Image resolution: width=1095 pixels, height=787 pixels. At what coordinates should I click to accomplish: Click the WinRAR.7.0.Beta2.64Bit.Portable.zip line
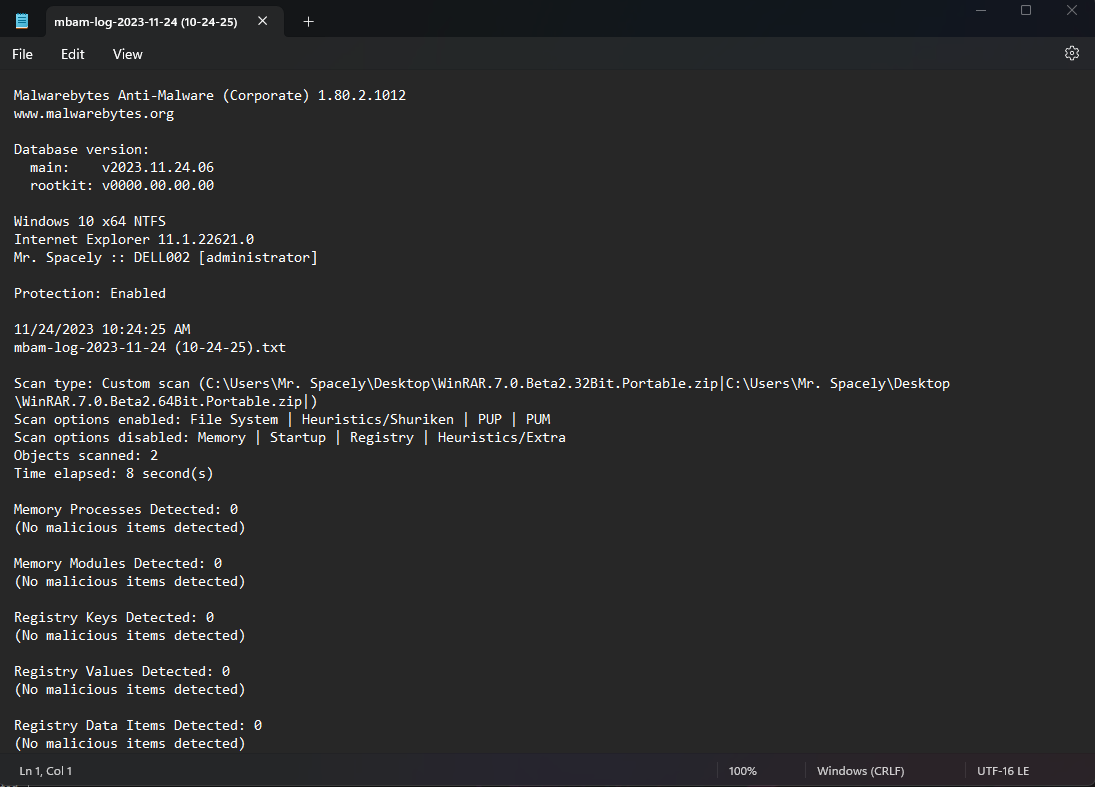pos(166,402)
